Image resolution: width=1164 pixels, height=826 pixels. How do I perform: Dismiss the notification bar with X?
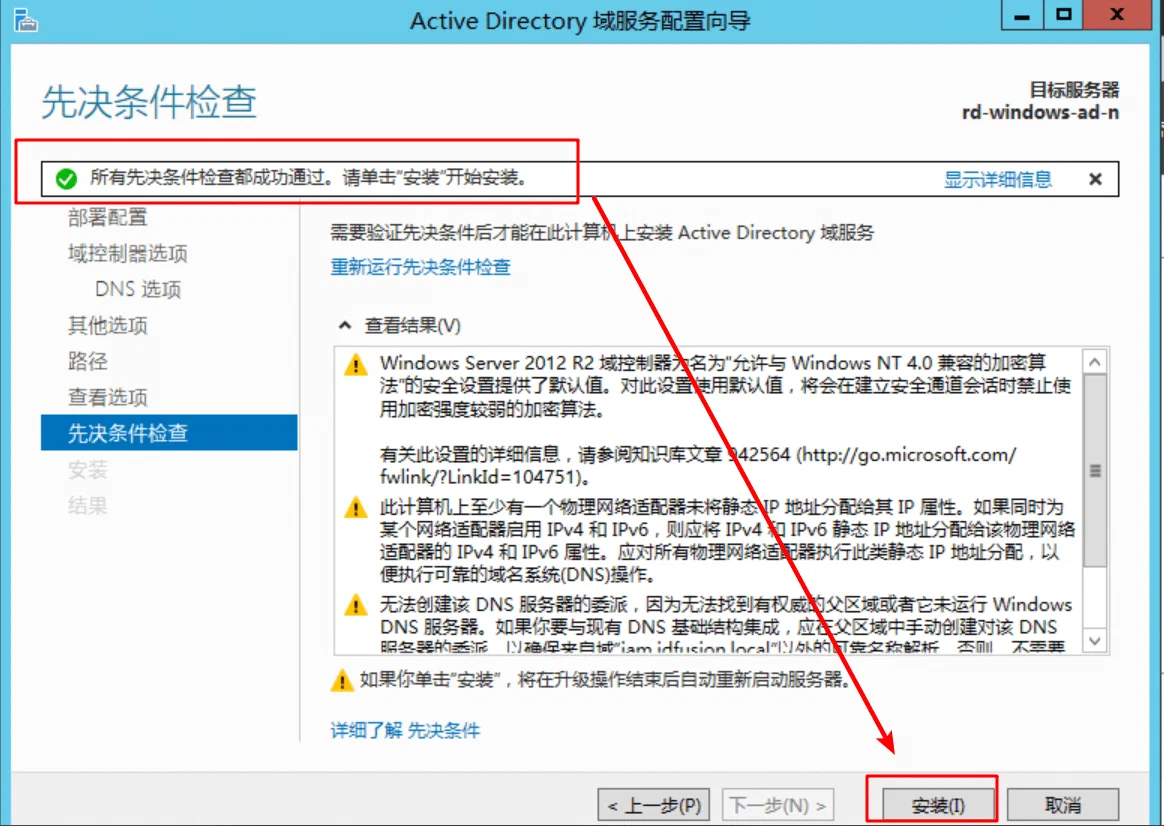click(1095, 179)
